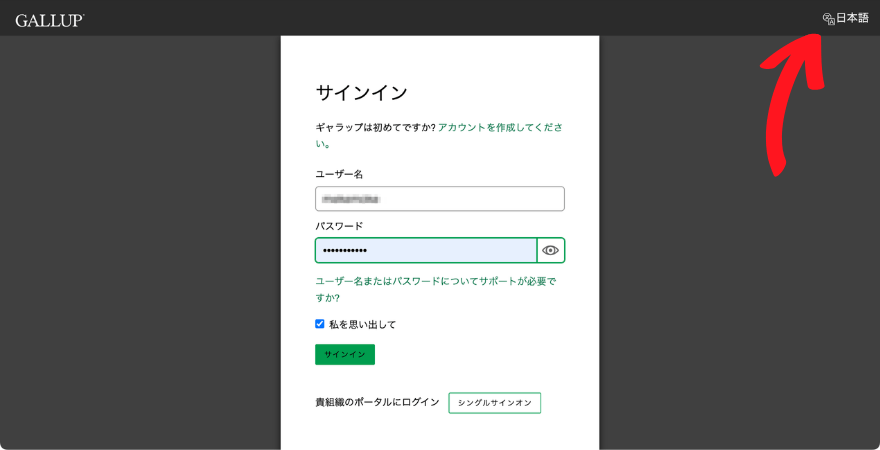Click the green サインイン button

[x=345, y=355]
